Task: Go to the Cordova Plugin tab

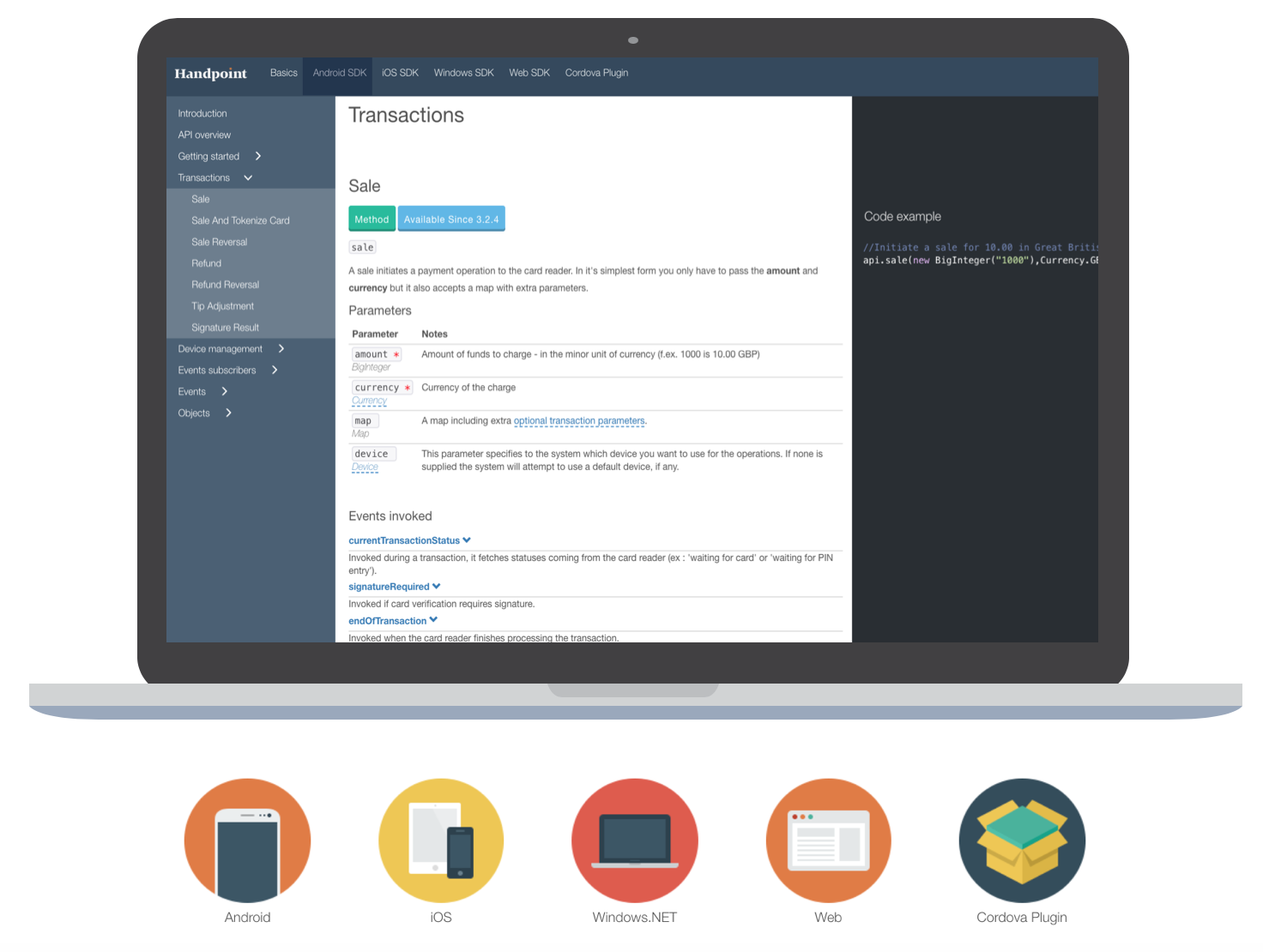Action: [x=596, y=73]
